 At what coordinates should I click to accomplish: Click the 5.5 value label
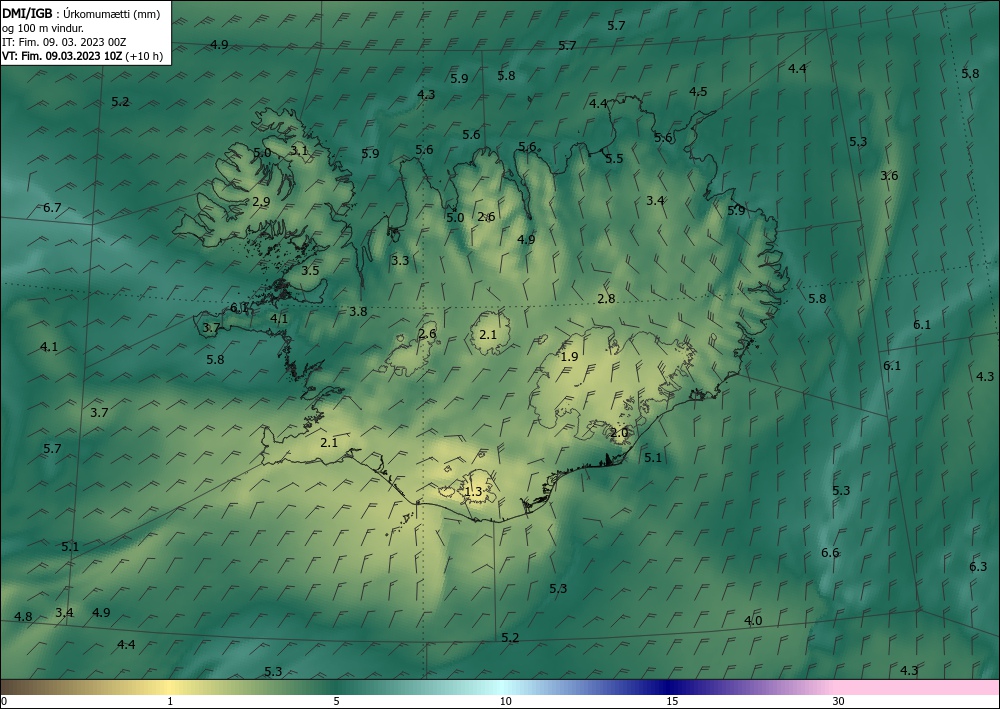[614, 158]
